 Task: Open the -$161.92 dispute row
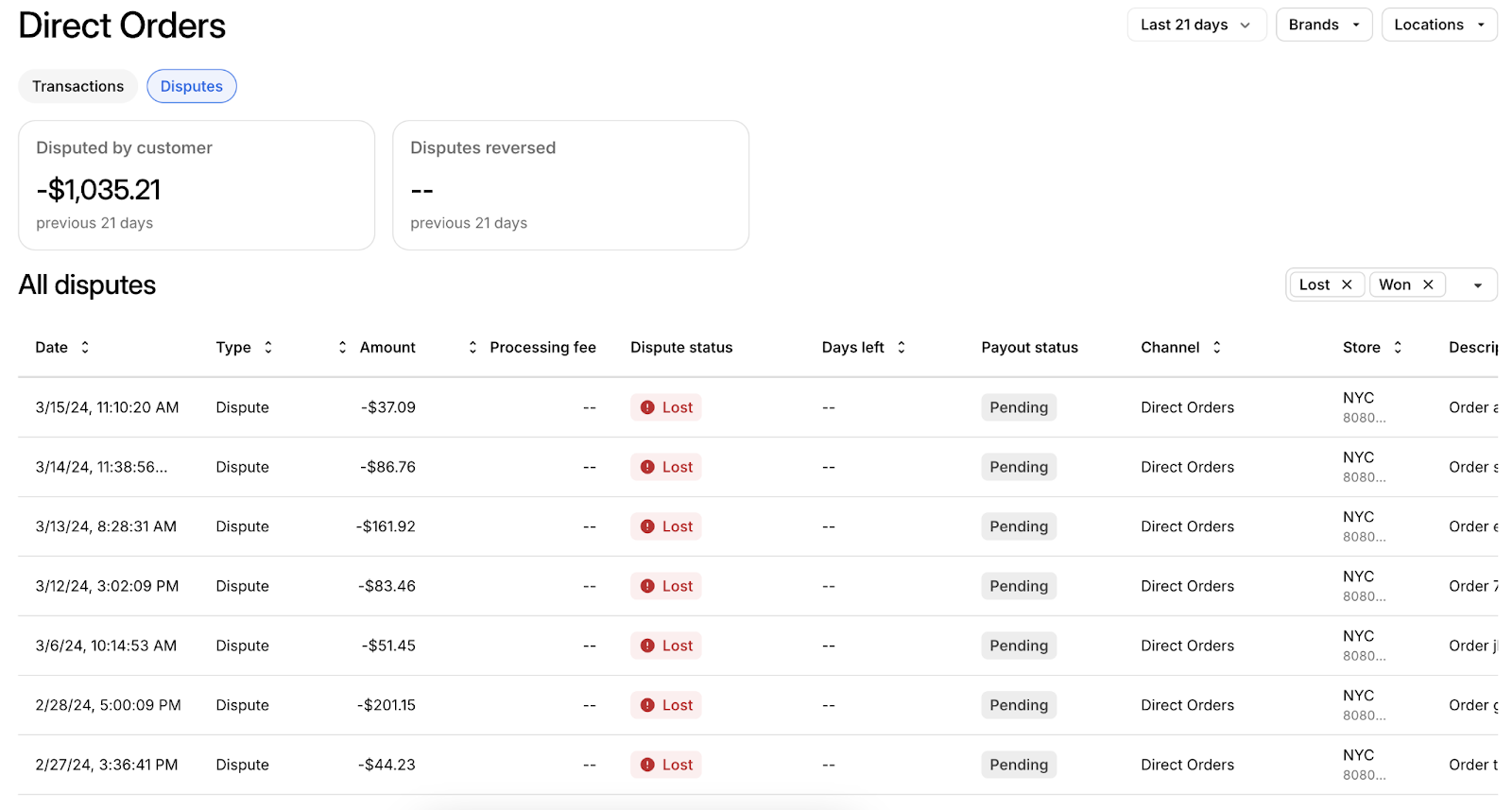[x=387, y=526]
